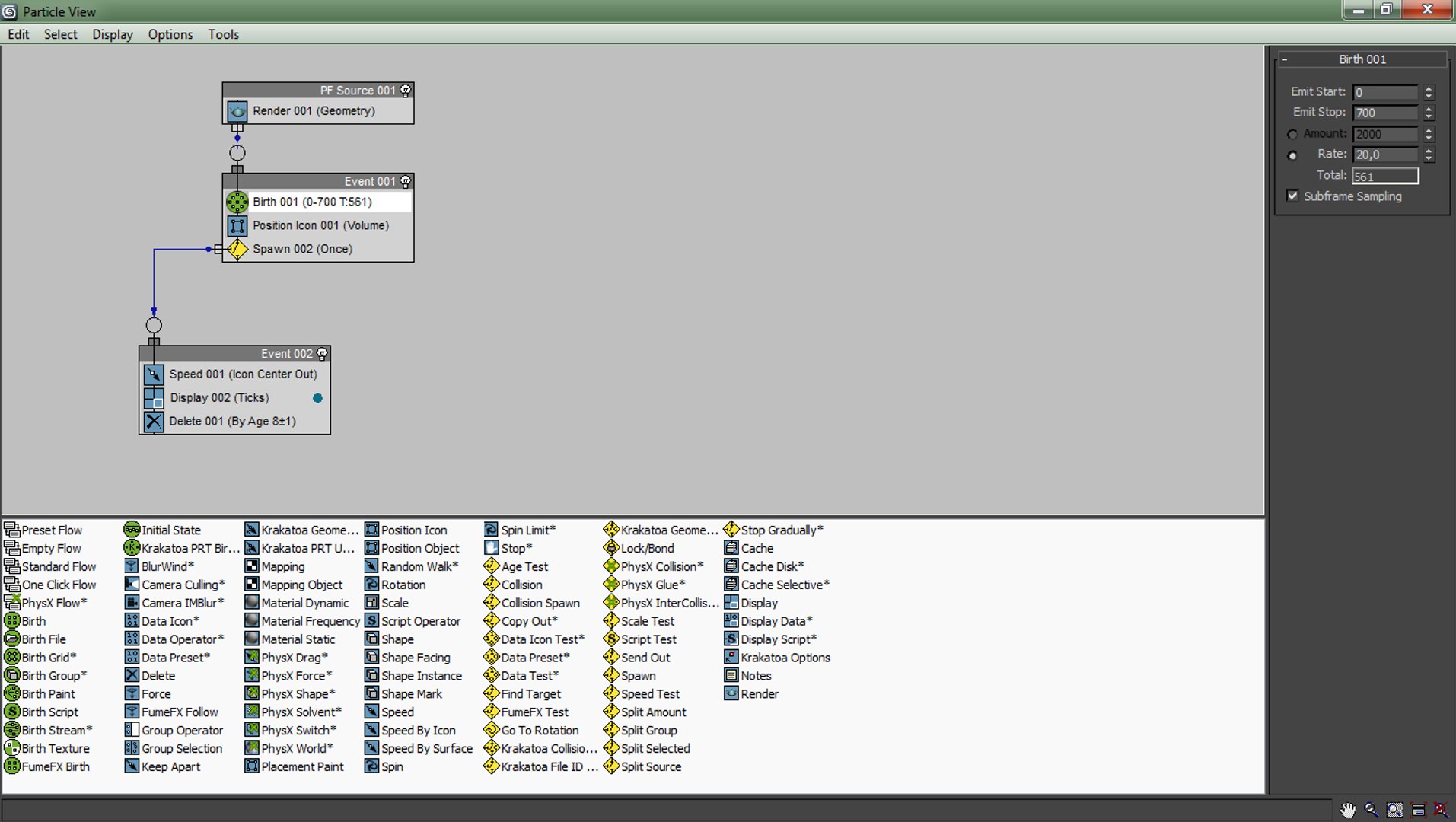
Task: Click the Emit Stop value field
Action: tap(1385, 113)
